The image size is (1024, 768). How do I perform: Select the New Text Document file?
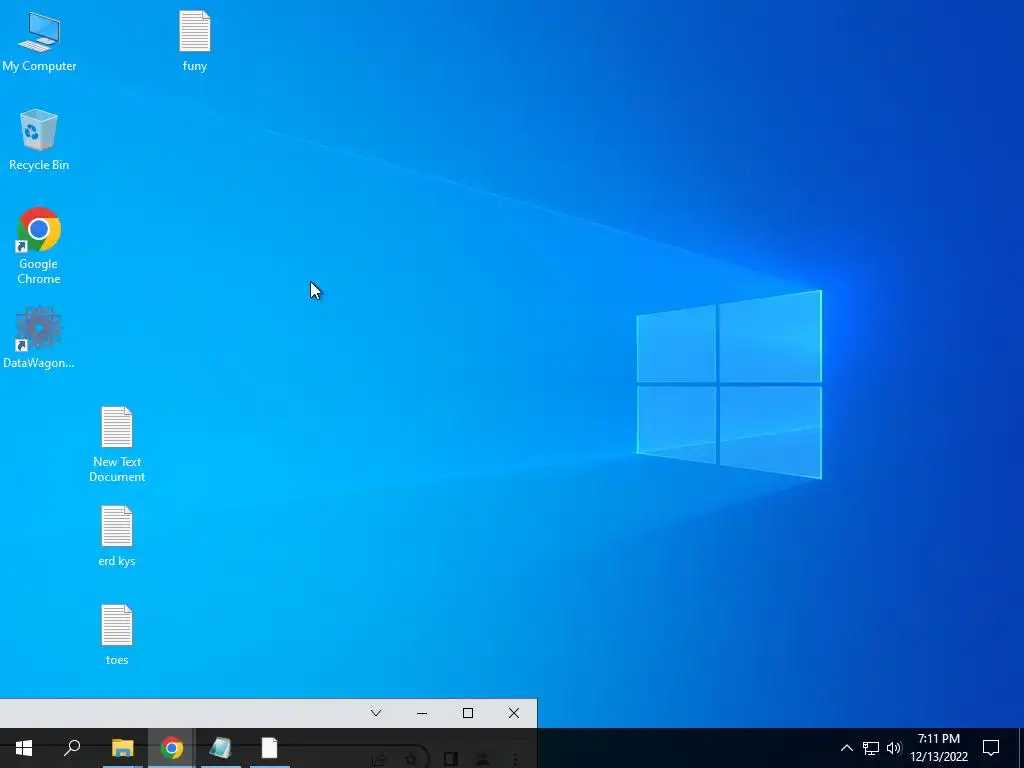click(x=117, y=445)
